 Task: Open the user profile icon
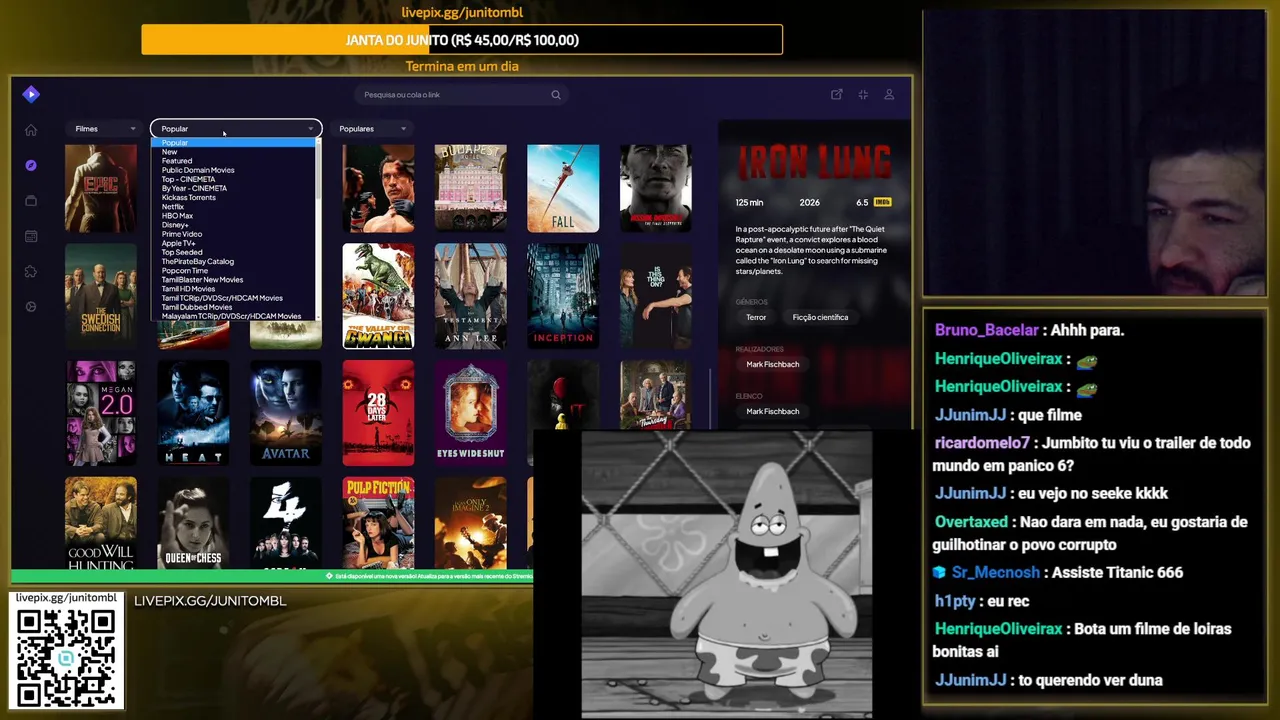(x=889, y=95)
